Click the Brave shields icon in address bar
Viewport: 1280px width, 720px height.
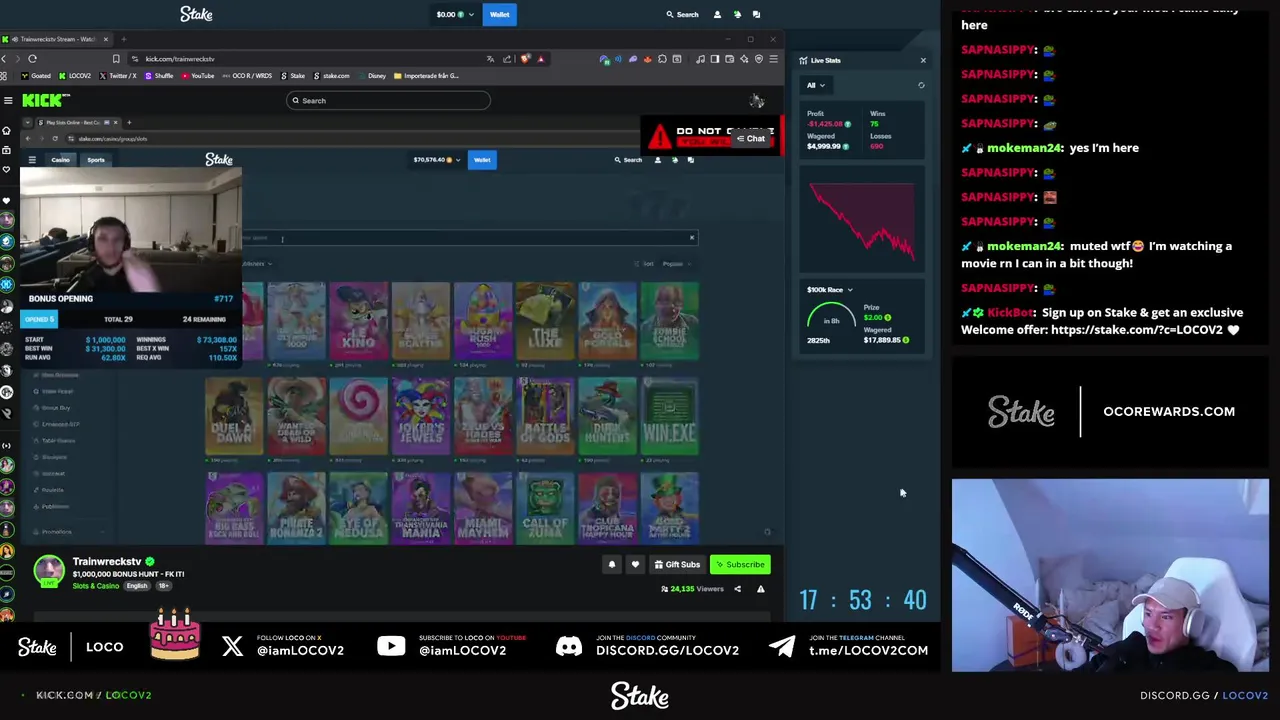pyautogui.click(x=527, y=59)
